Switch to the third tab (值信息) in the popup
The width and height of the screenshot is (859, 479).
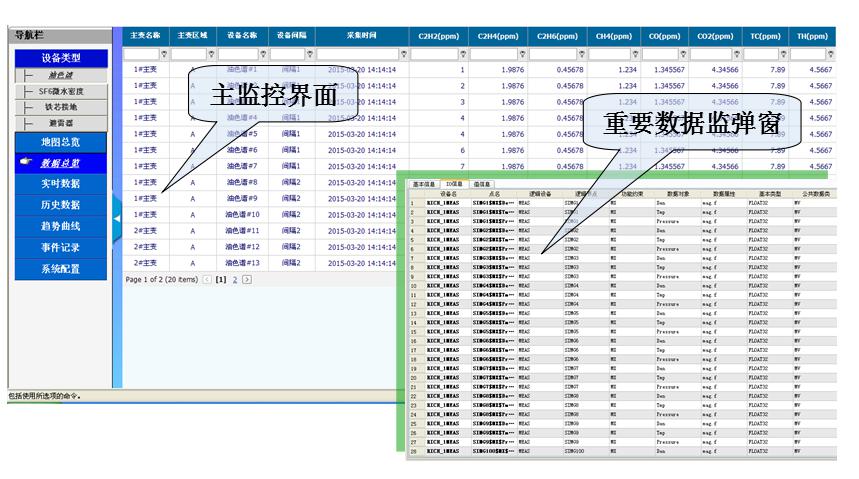[482, 184]
